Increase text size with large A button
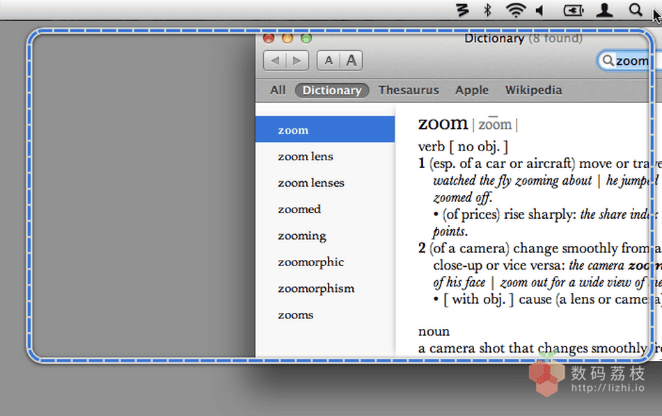662x416 pixels. pos(351,61)
